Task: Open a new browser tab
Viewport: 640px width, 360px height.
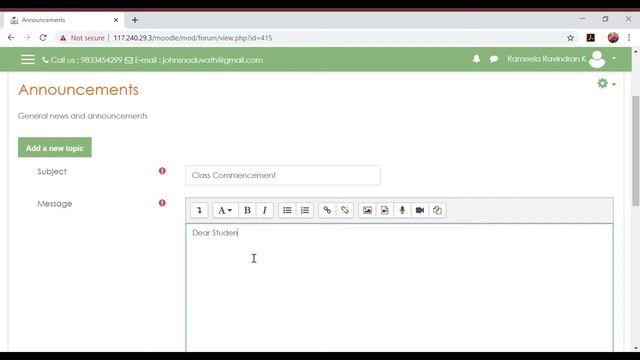Action: click(x=135, y=20)
